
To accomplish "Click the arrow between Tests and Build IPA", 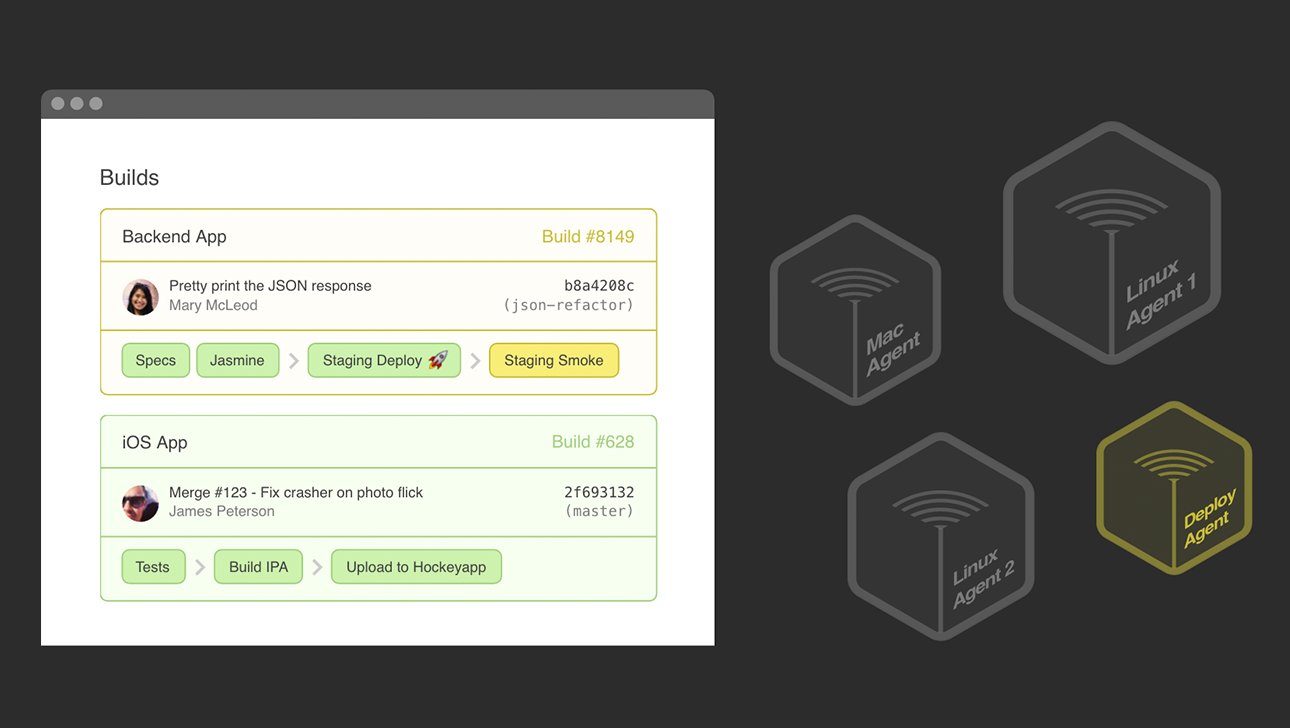I will (x=200, y=567).
